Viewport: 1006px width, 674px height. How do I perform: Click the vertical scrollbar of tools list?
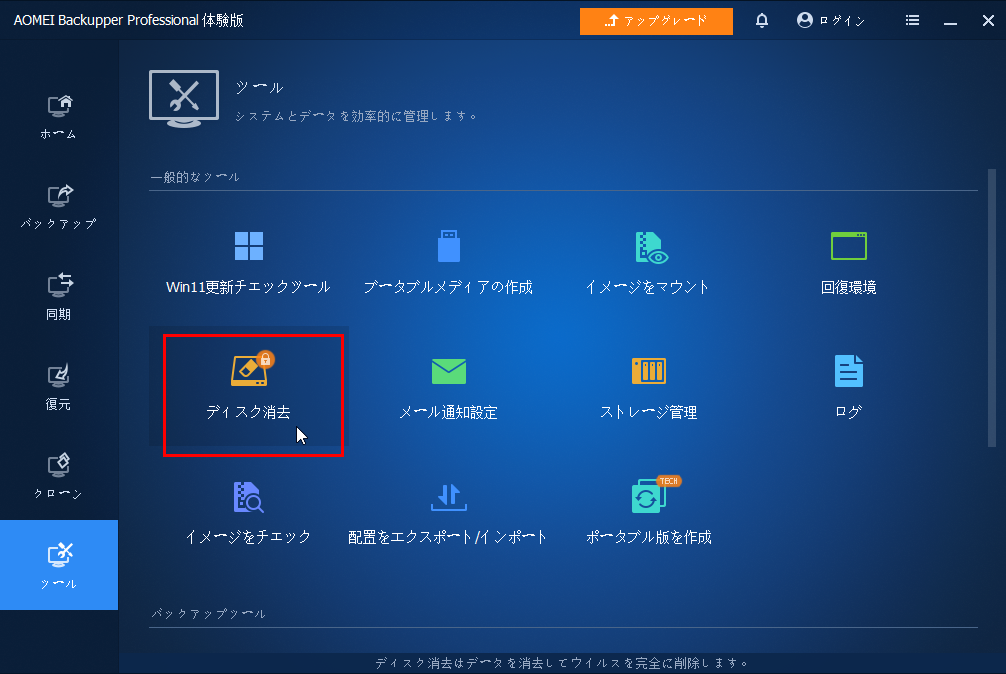coord(992,308)
